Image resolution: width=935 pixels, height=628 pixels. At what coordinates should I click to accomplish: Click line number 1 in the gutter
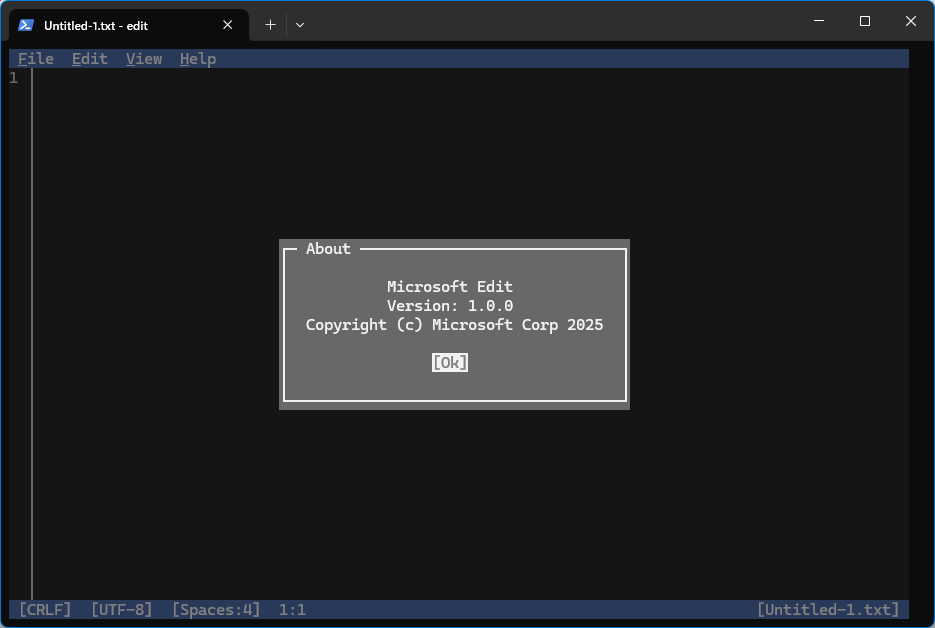(14, 78)
